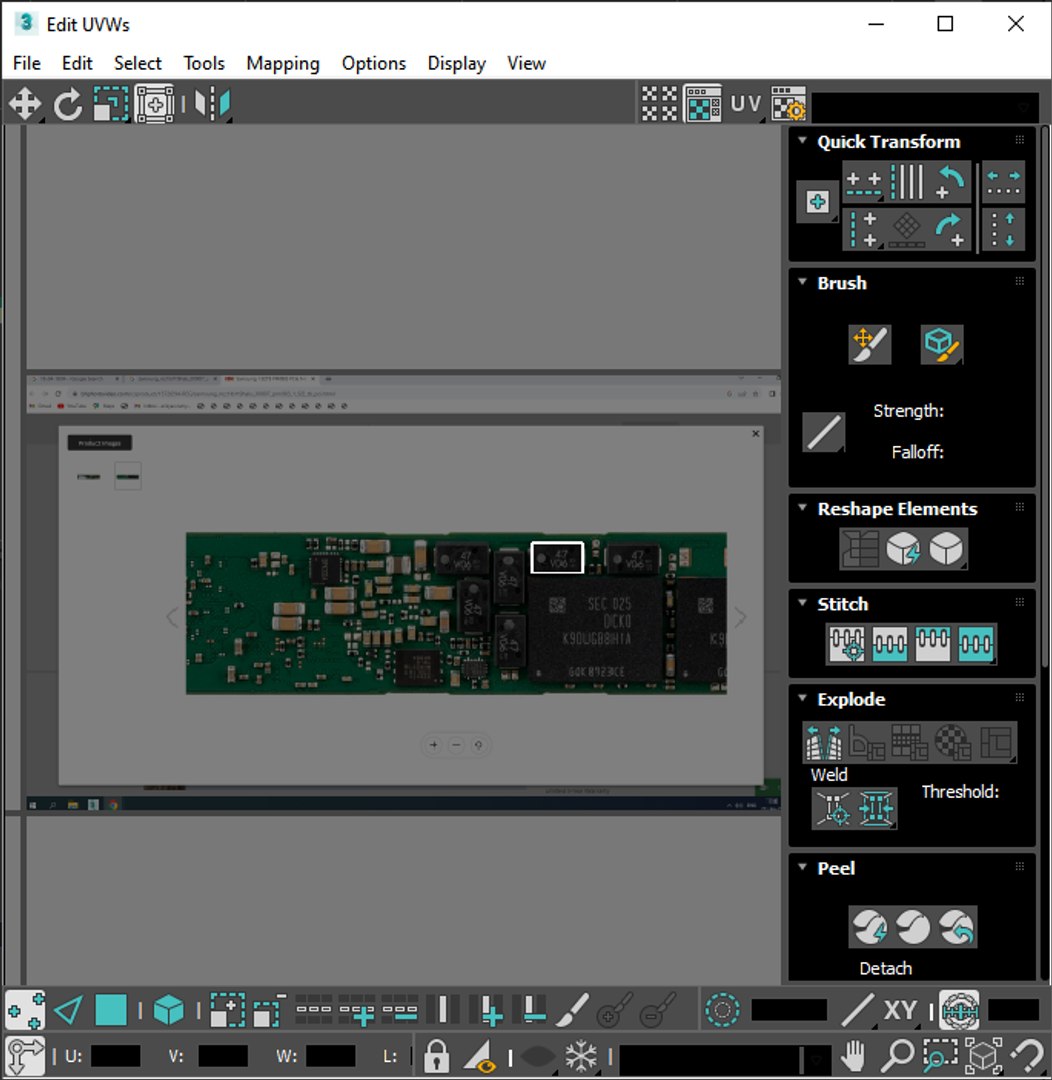Click the XY soft selection space button
This screenshot has height=1080, width=1052.
click(900, 1010)
